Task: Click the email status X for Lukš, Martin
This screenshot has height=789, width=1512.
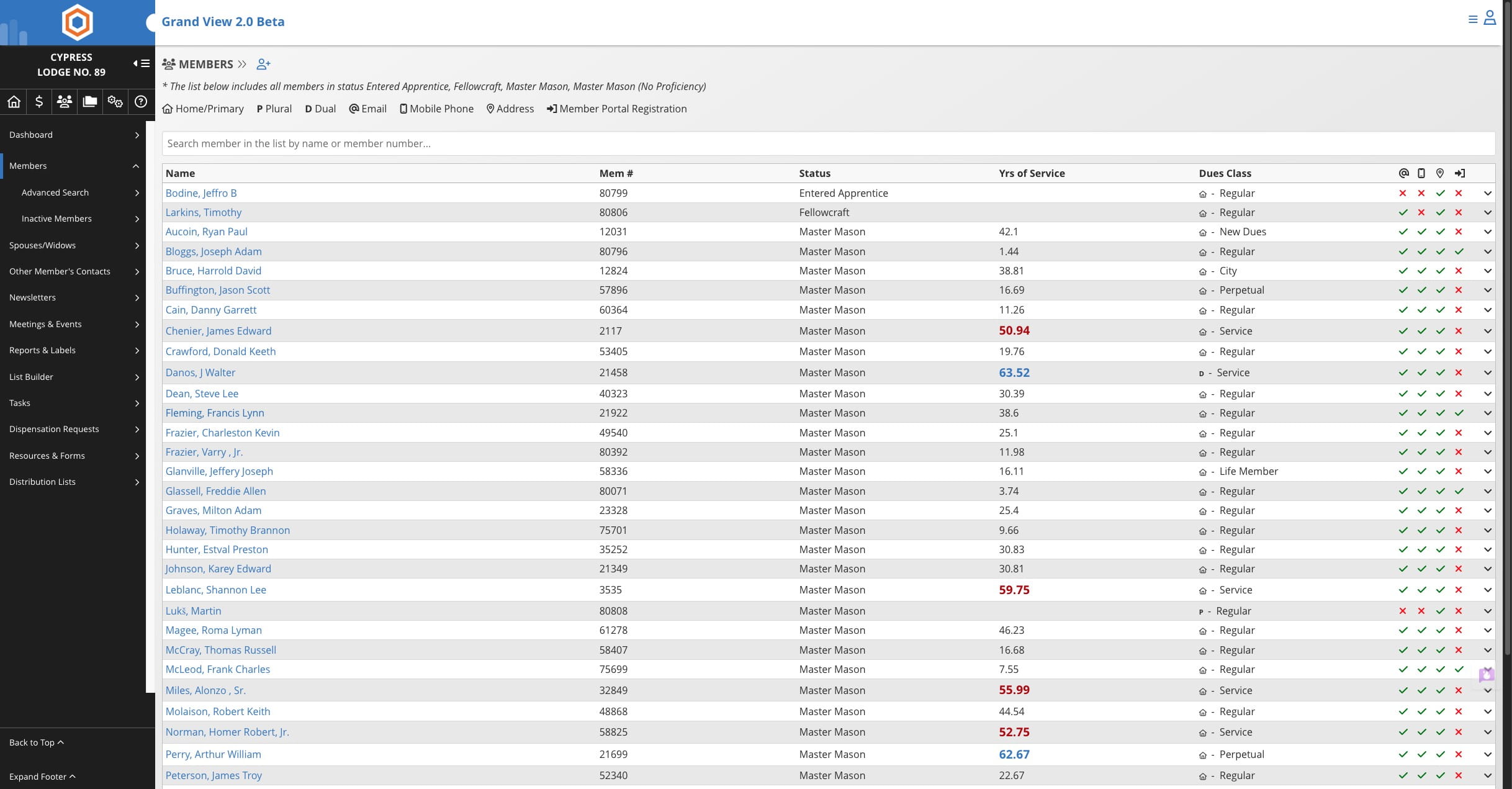Action: point(1403,611)
